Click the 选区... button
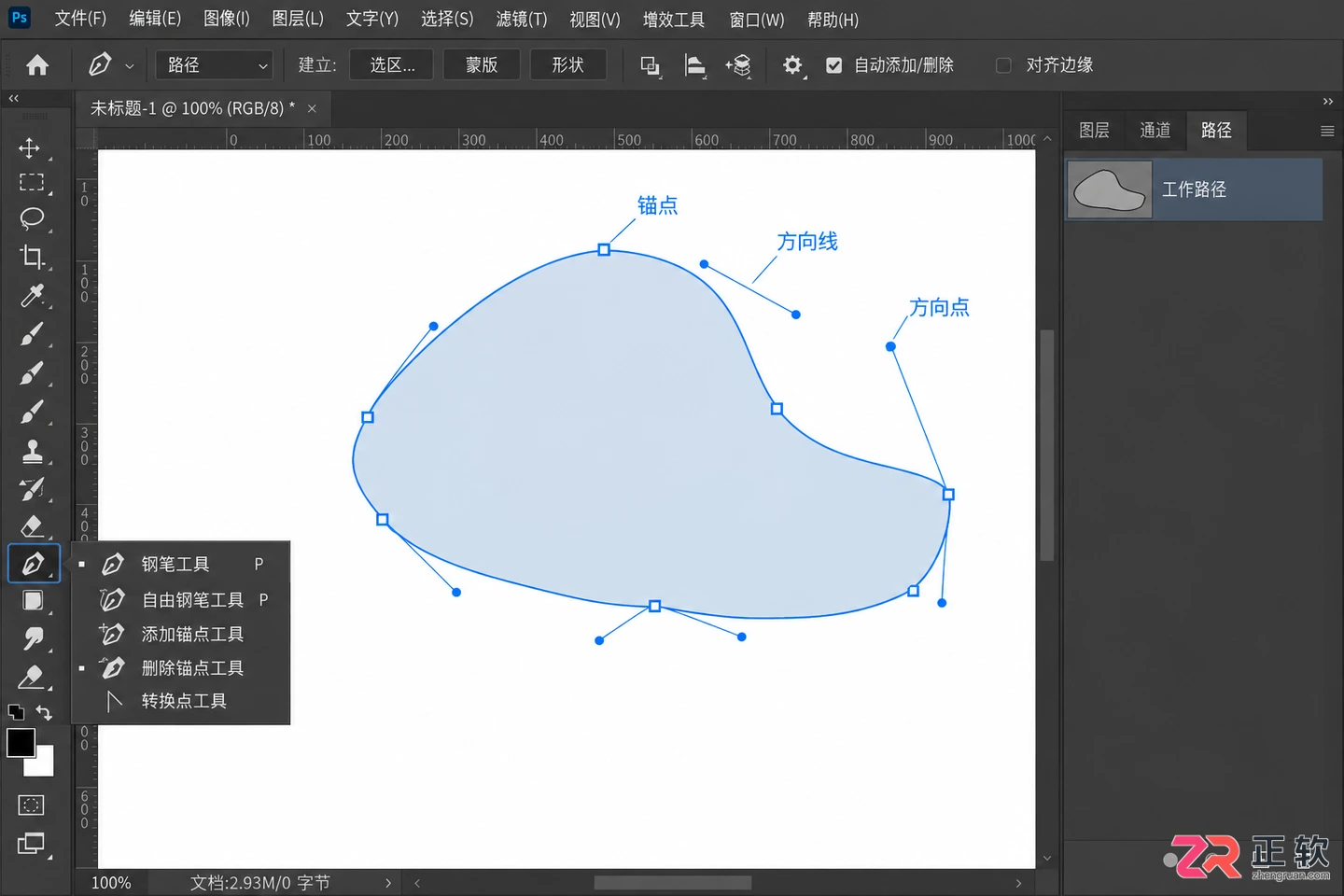Image resolution: width=1344 pixels, height=896 pixels. click(392, 65)
